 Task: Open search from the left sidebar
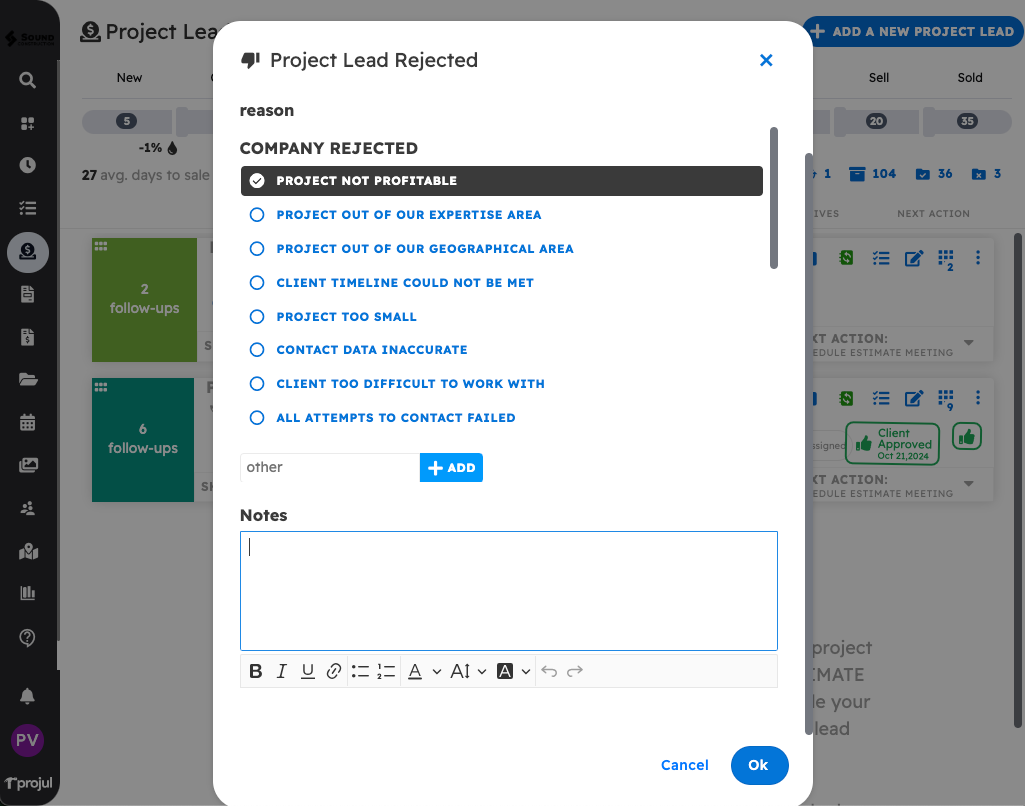(x=28, y=81)
